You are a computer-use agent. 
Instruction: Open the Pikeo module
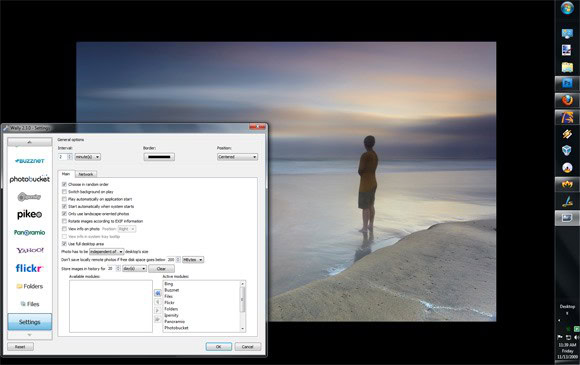(x=30, y=214)
